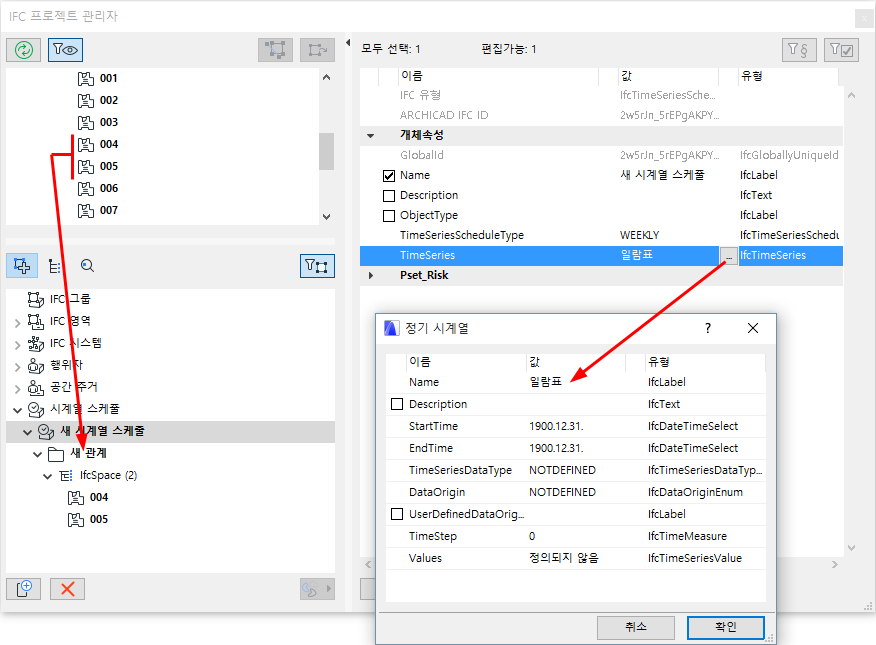Click new assignment plus icon
This screenshot has width=876, height=645.
23,589
